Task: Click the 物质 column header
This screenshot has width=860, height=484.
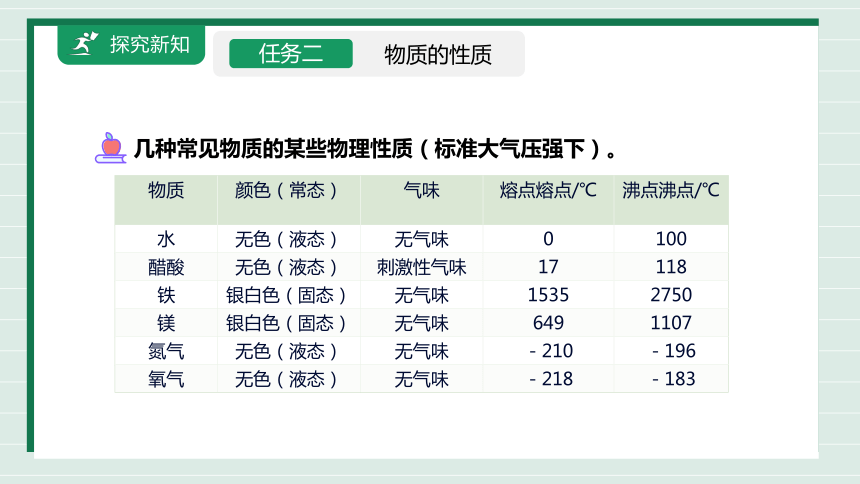Action: pyautogui.click(x=166, y=190)
